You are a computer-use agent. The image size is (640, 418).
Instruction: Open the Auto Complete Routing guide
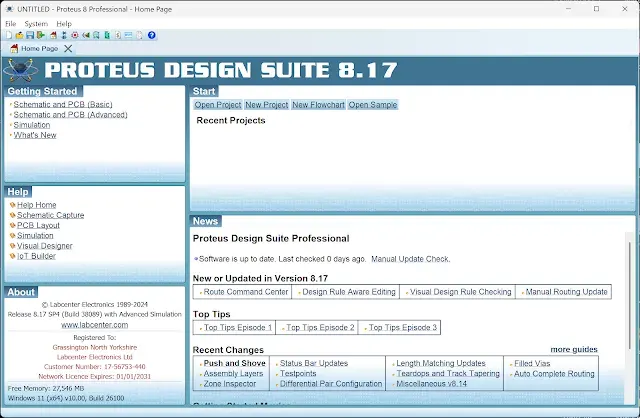pyautogui.click(x=554, y=374)
